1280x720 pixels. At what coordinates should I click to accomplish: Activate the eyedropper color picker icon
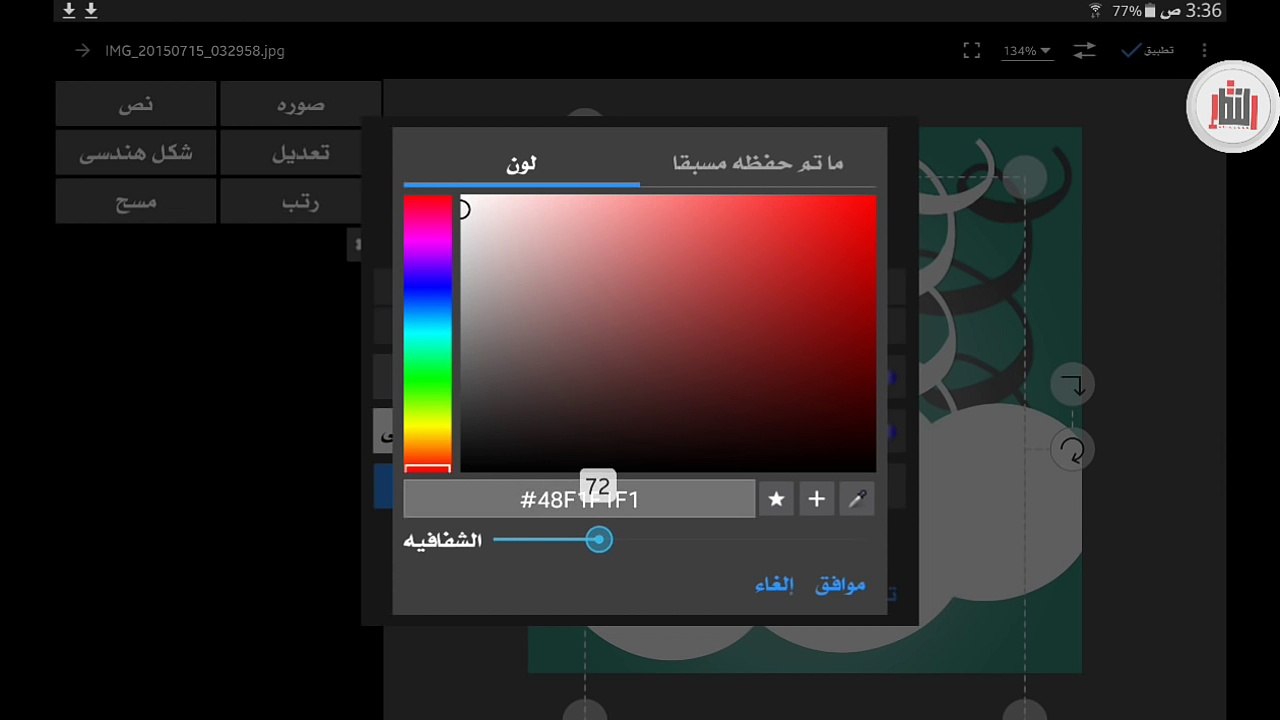point(857,499)
